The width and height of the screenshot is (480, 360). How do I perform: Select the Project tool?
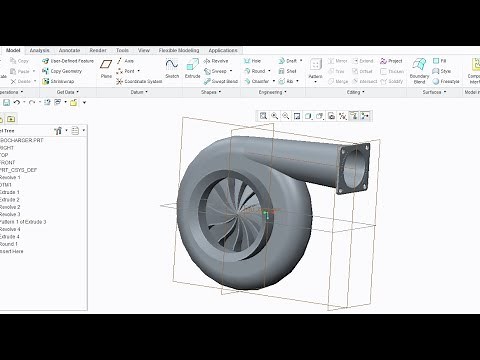[391, 61]
